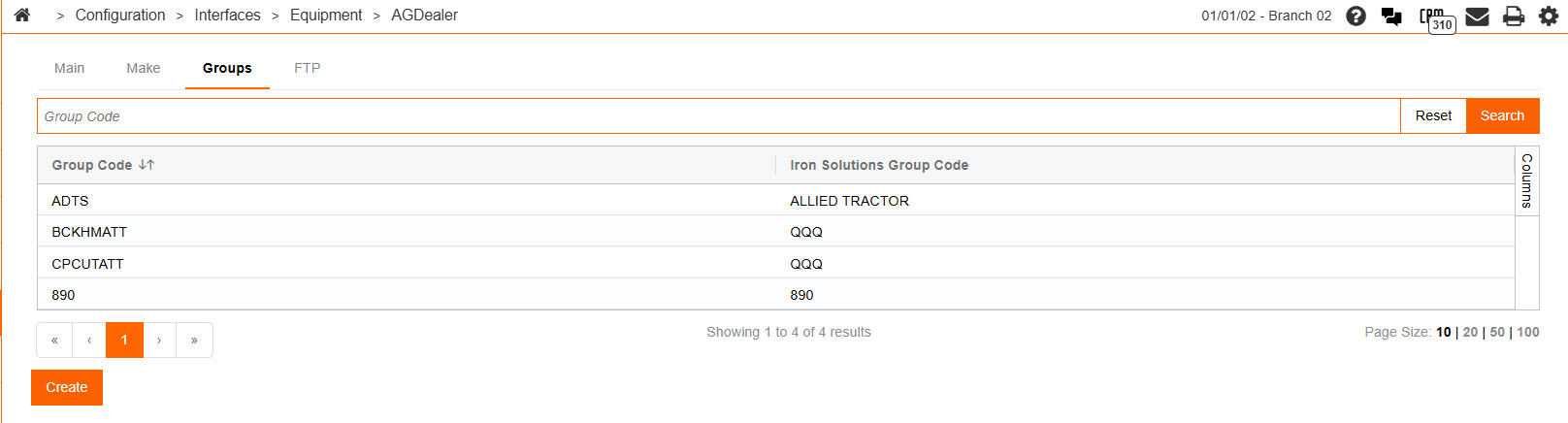Click the printer icon
The height and width of the screenshot is (423, 1568).
[x=1513, y=16]
